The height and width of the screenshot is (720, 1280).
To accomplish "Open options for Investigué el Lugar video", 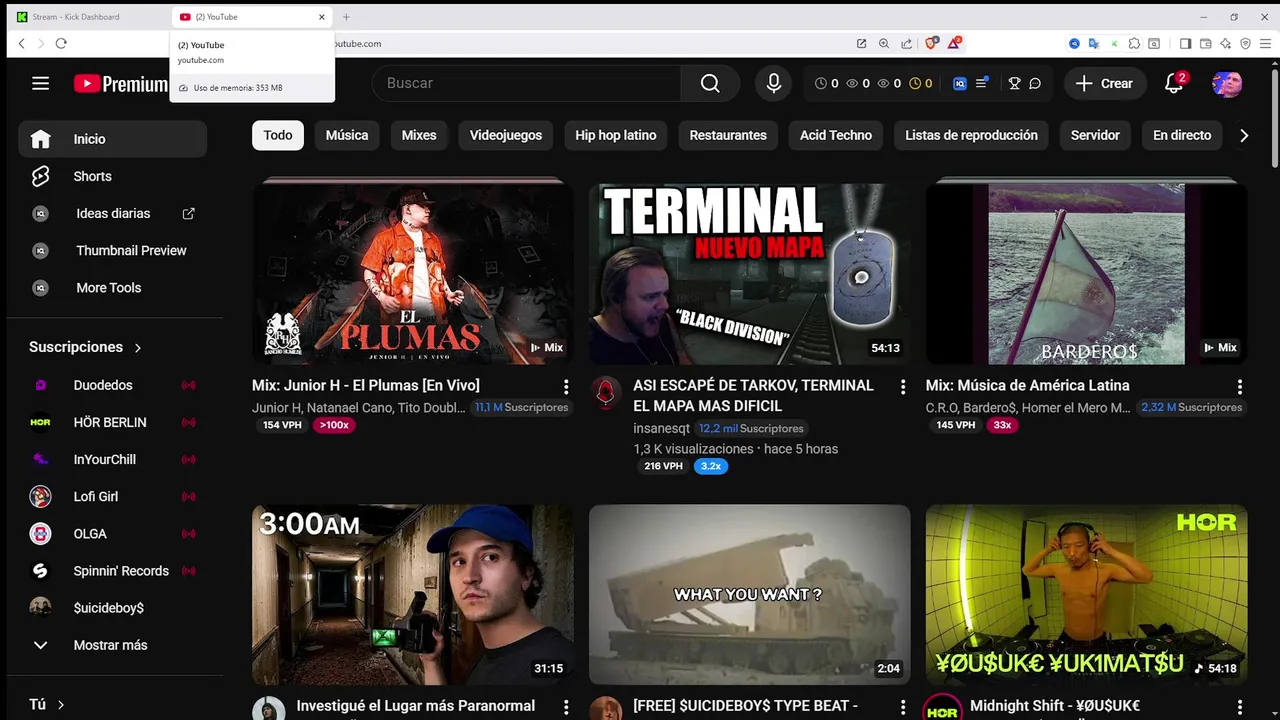I will [x=566, y=707].
